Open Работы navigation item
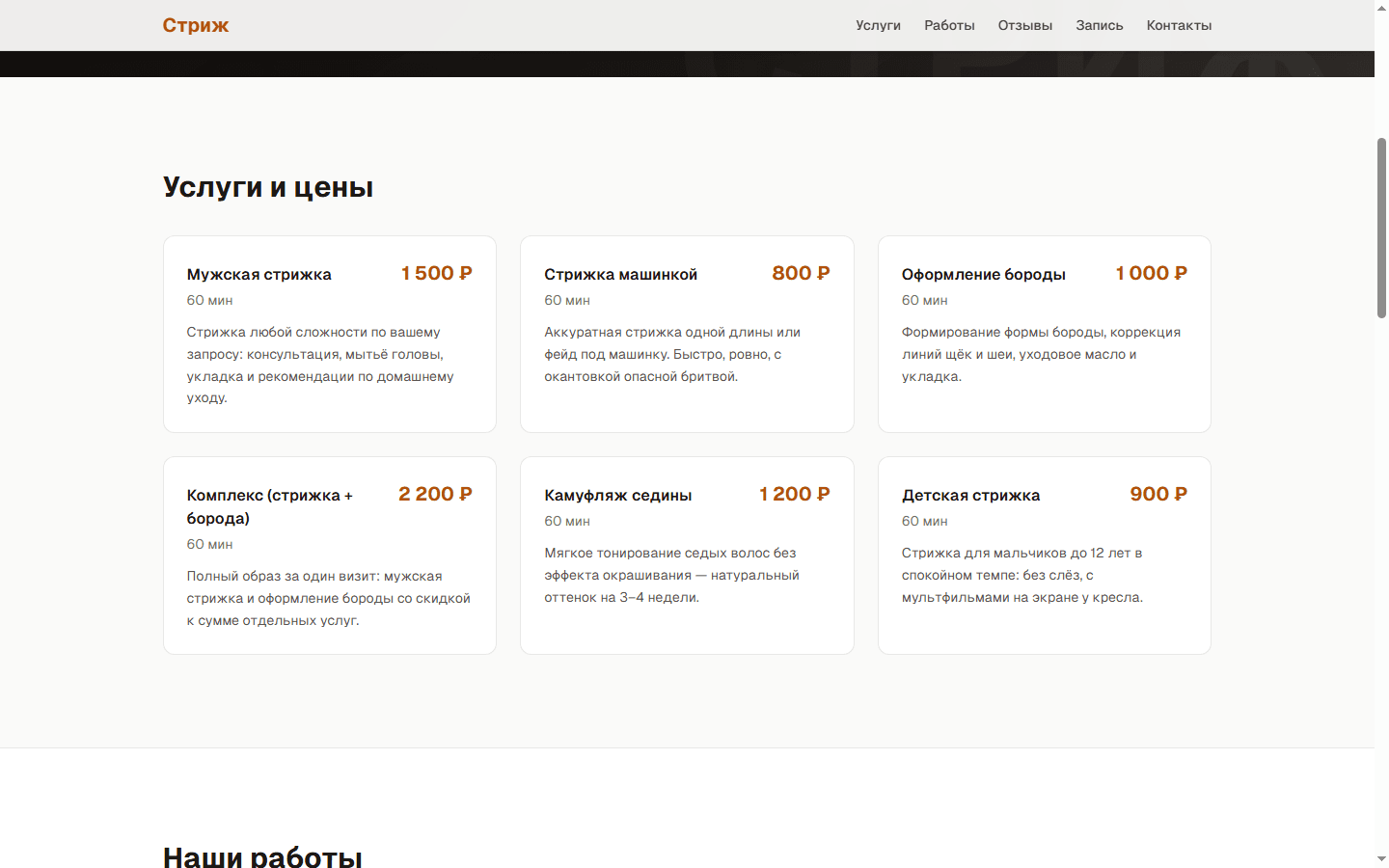The image size is (1389, 868). (949, 25)
